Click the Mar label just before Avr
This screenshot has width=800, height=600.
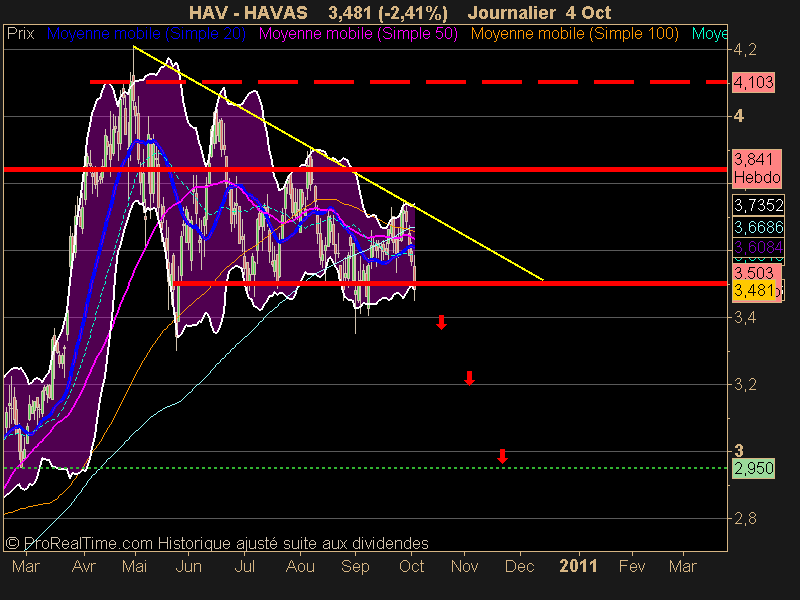click(x=26, y=566)
